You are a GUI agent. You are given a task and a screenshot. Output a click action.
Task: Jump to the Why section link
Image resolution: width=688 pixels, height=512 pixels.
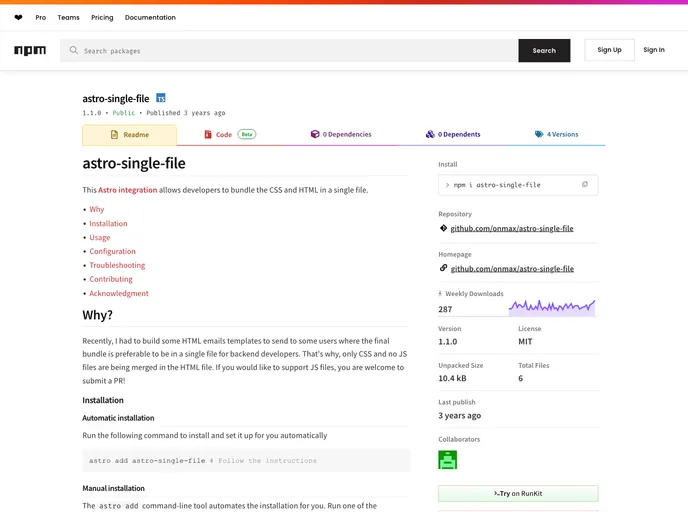pyautogui.click(x=97, y=209)
